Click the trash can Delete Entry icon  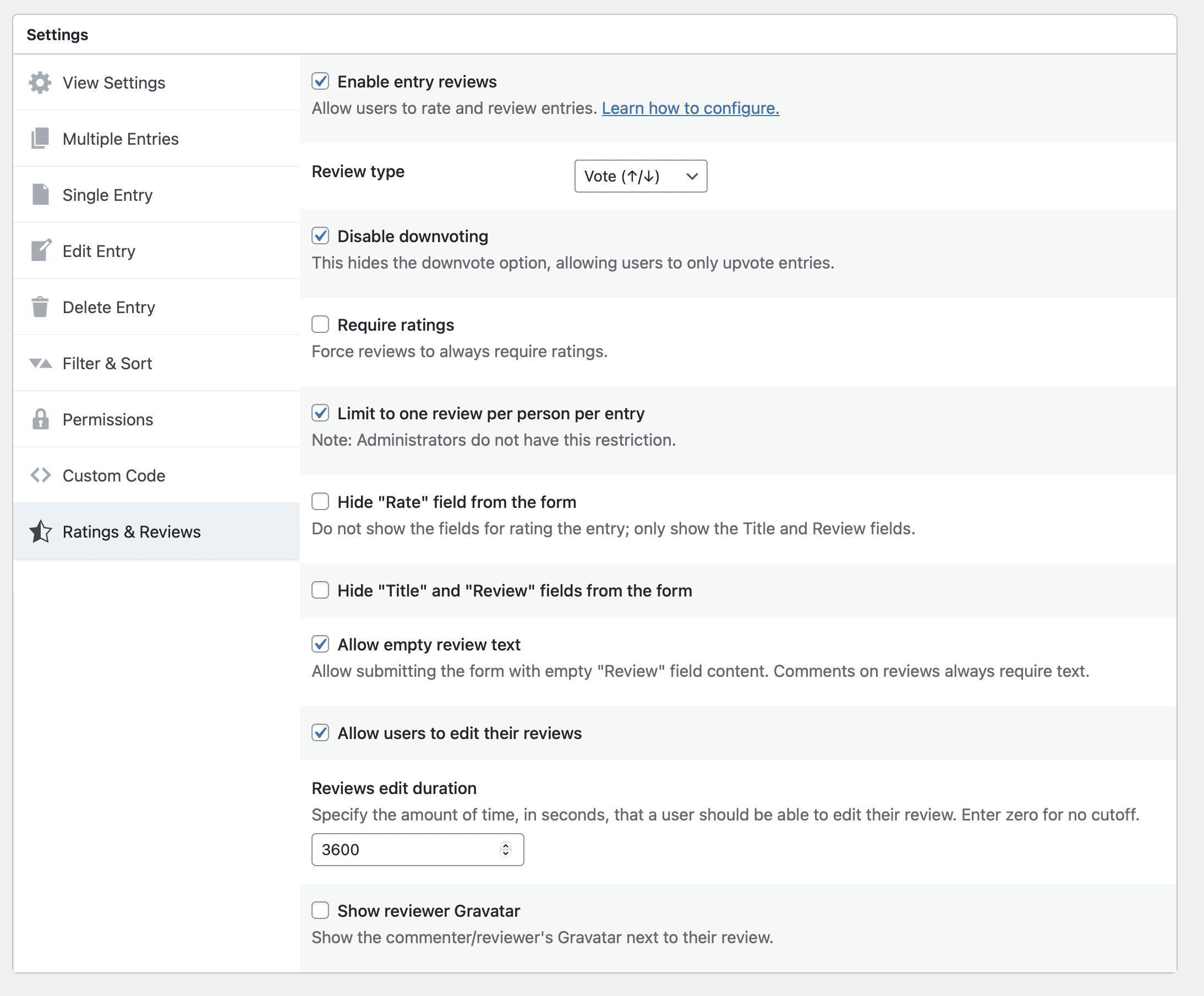pyautogui.click(x=40, y=307)
